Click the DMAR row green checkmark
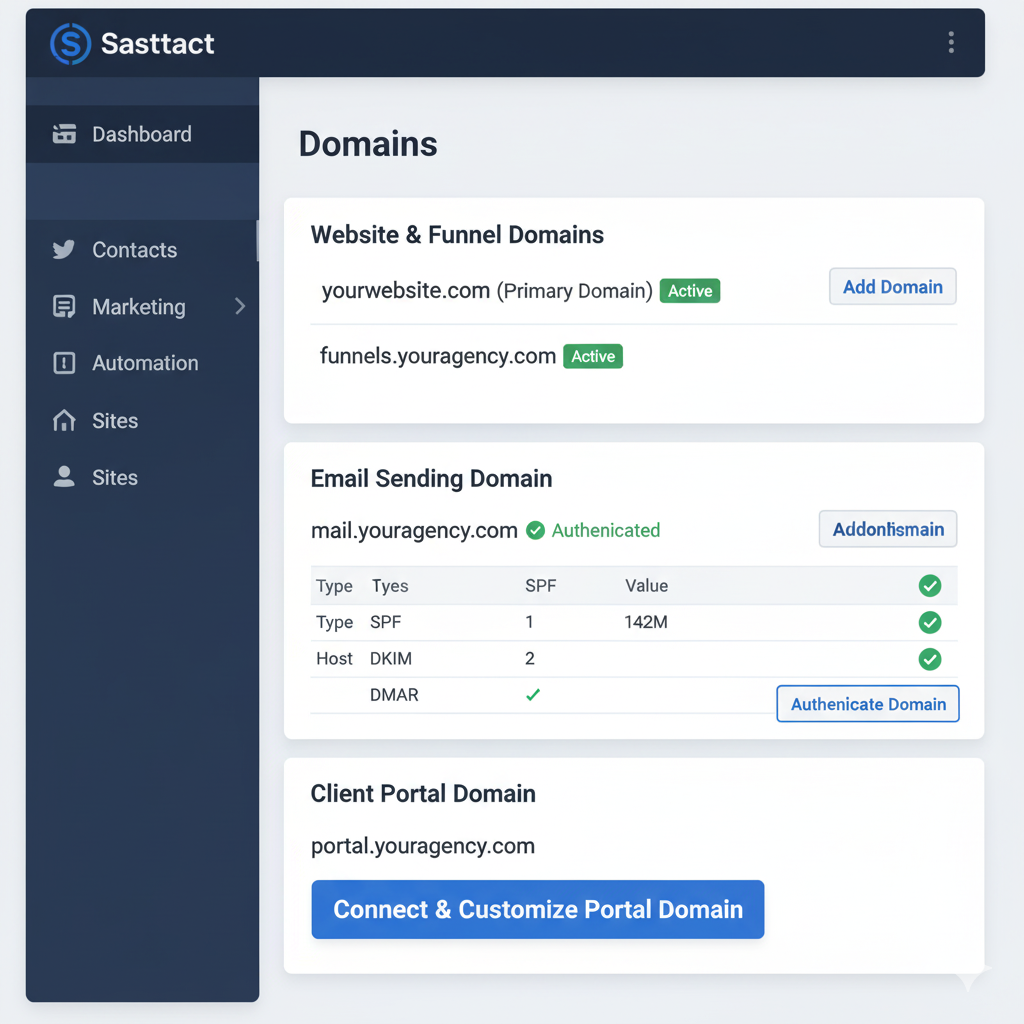 [x=533, y=694]
